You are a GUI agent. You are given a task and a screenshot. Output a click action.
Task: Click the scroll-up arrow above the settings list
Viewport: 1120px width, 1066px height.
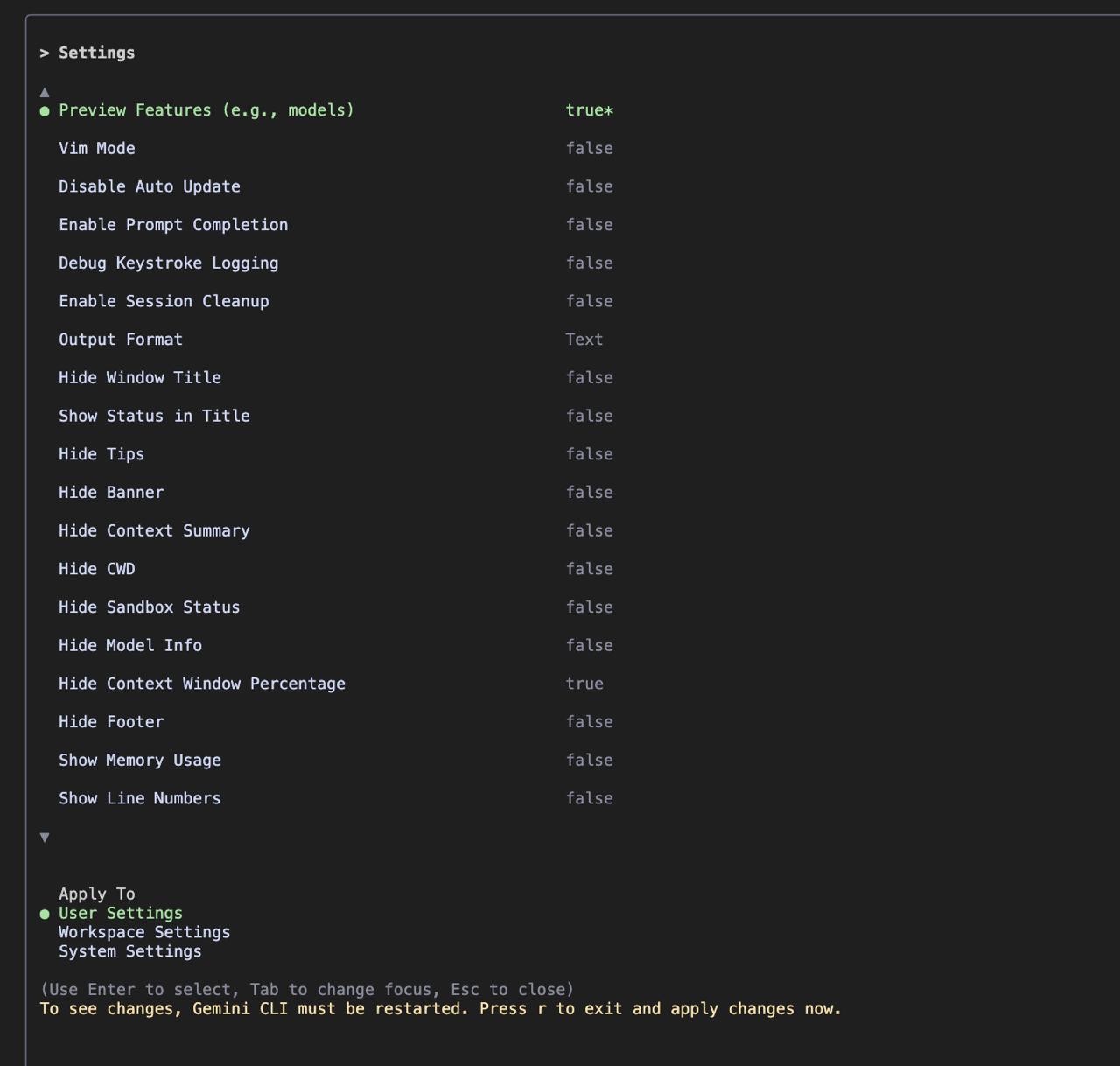tap(45, 92)
